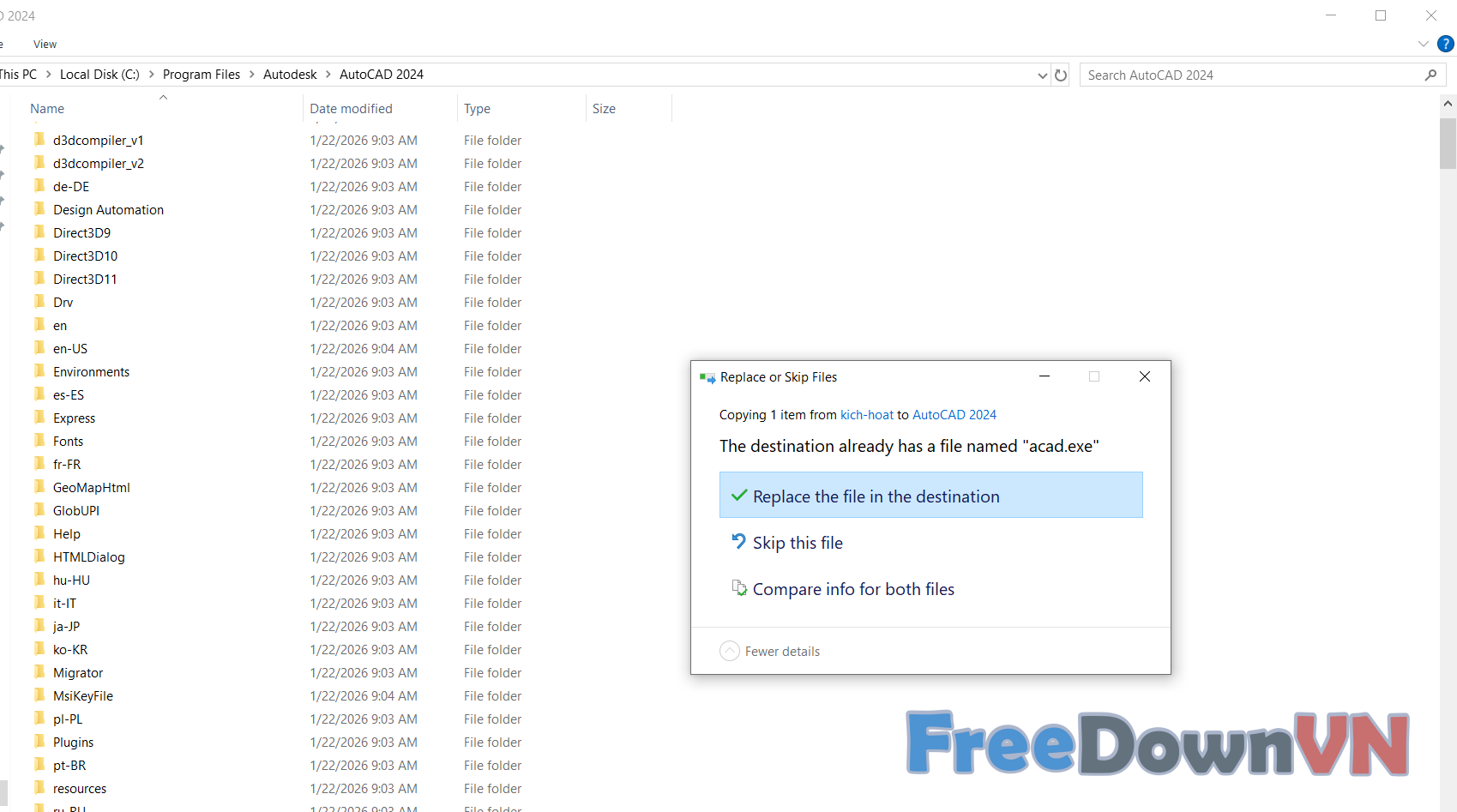Click the Fewer details circle arrow icon
1457x812 pixels.
coord(730,651)
